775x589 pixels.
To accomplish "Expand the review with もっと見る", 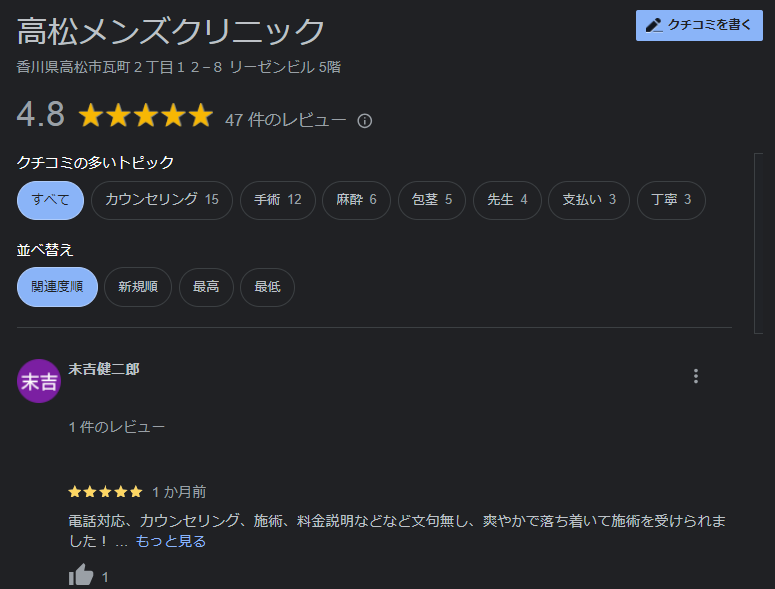I will (x=171, y=542).
